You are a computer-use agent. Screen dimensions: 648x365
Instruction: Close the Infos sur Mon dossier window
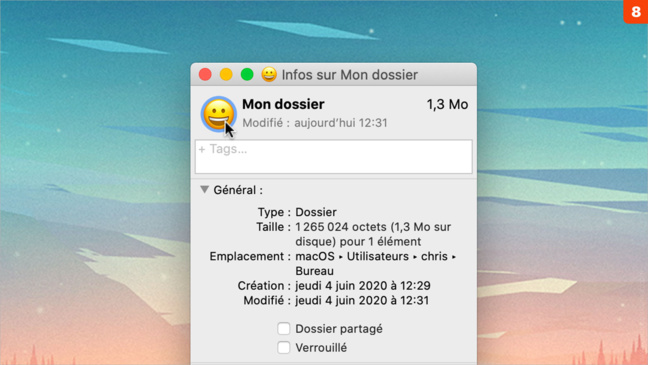205,74
